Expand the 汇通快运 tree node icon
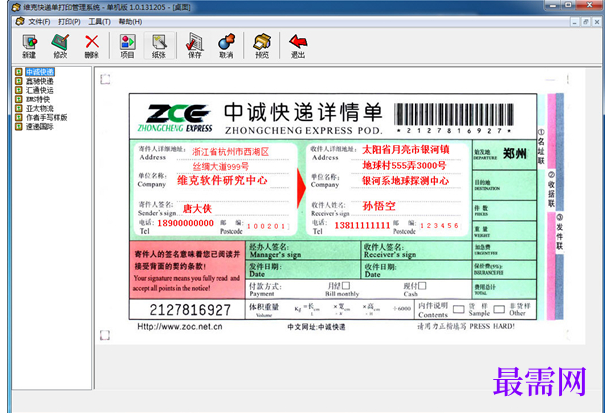 19,90
